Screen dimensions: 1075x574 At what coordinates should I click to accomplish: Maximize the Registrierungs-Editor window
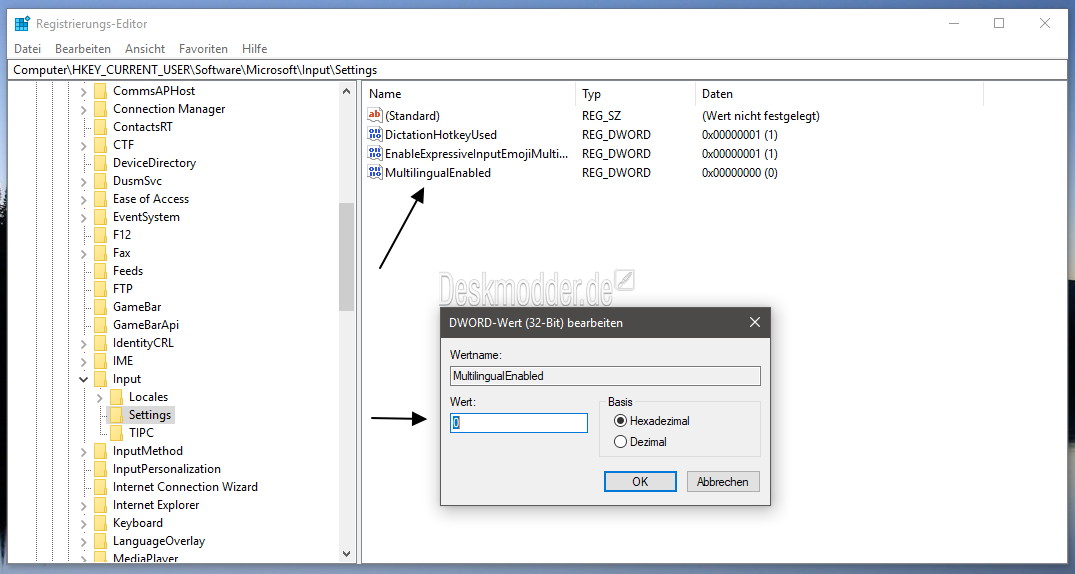999,23
